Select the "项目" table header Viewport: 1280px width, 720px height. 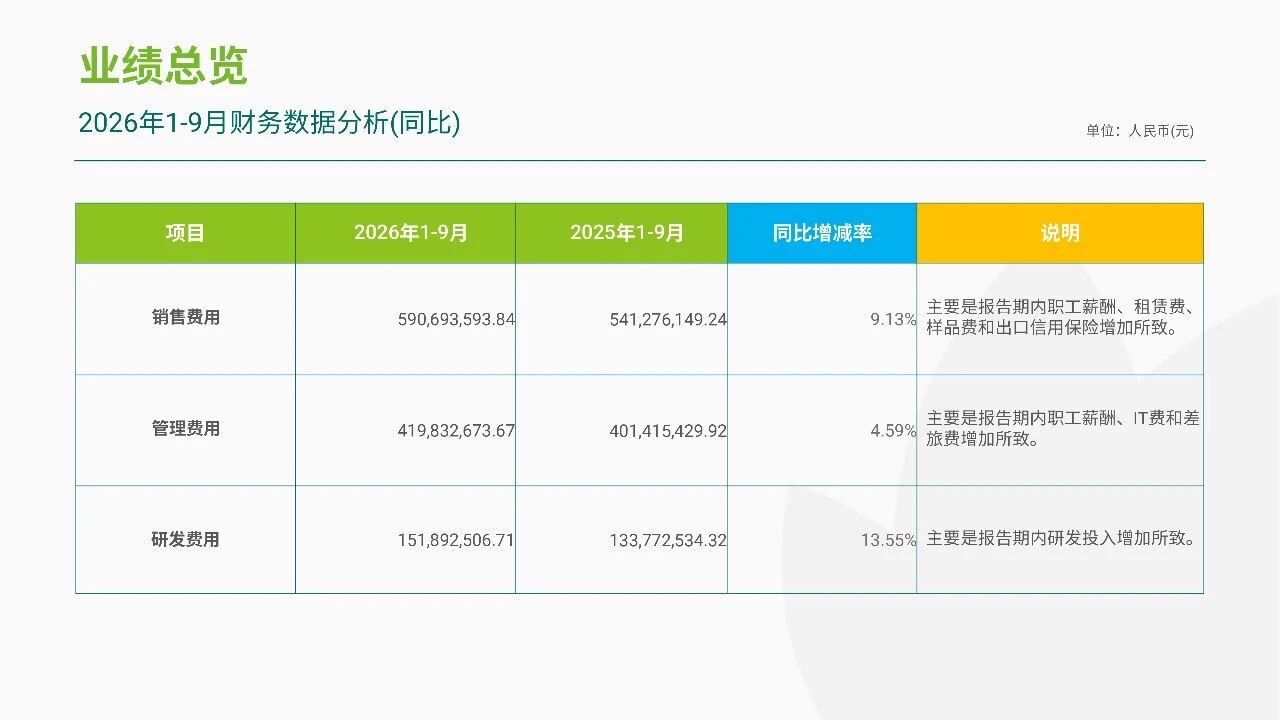click(x=185, y=233)
